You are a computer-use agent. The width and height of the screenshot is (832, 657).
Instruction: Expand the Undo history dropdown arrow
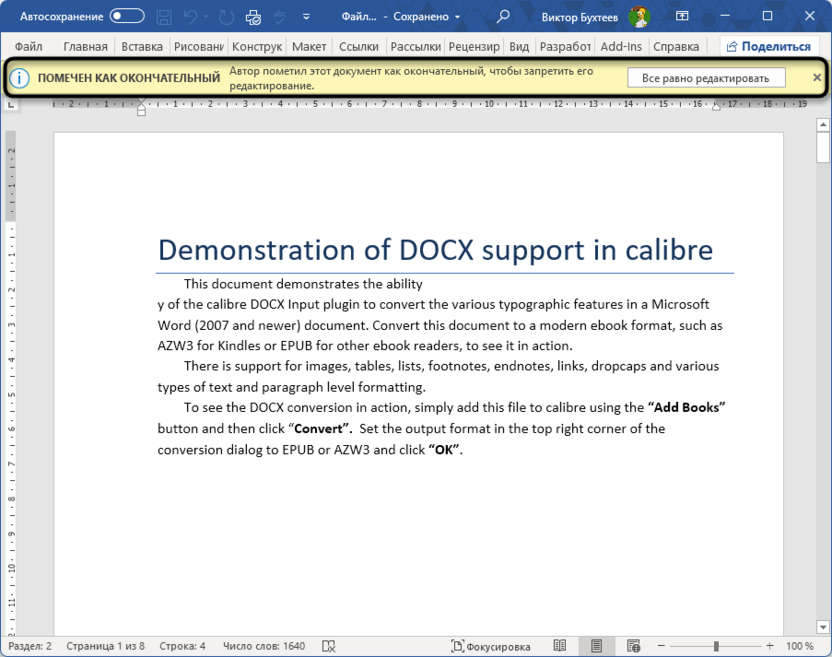point(207,17)
